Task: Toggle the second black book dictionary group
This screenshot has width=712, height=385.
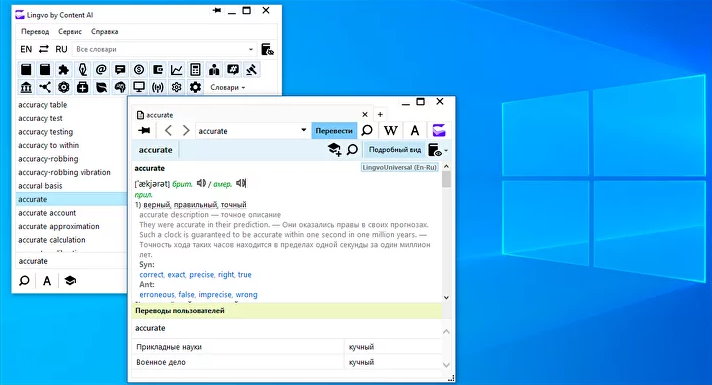Action: point(45,69)
